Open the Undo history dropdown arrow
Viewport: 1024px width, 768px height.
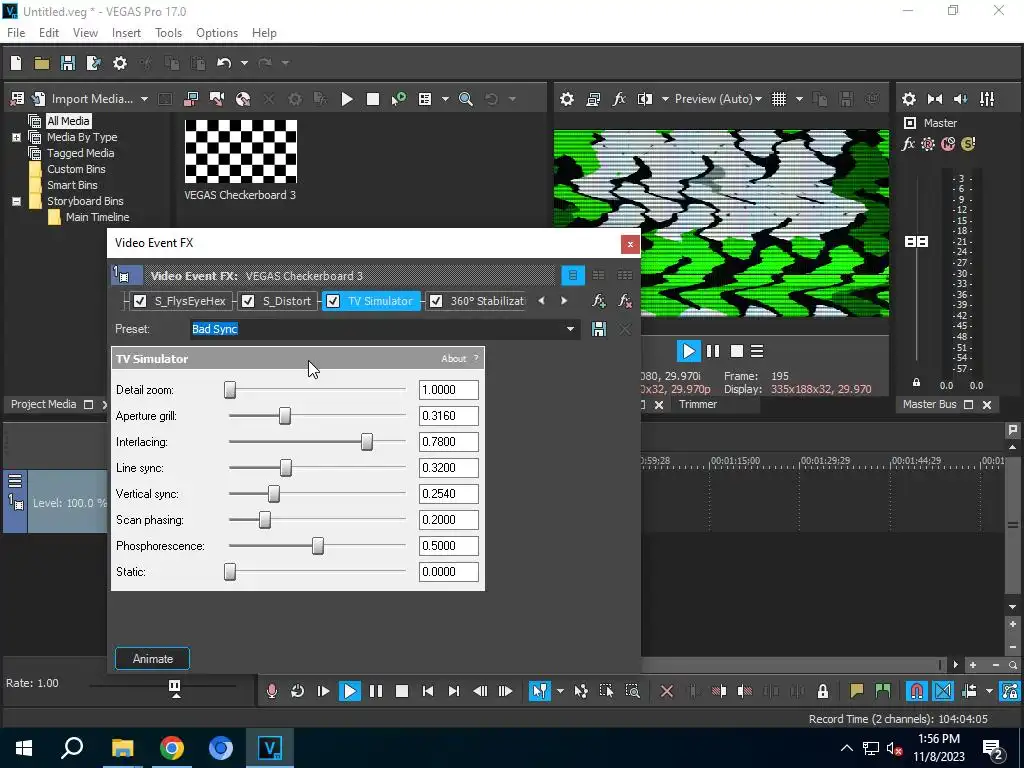[244, 63]
